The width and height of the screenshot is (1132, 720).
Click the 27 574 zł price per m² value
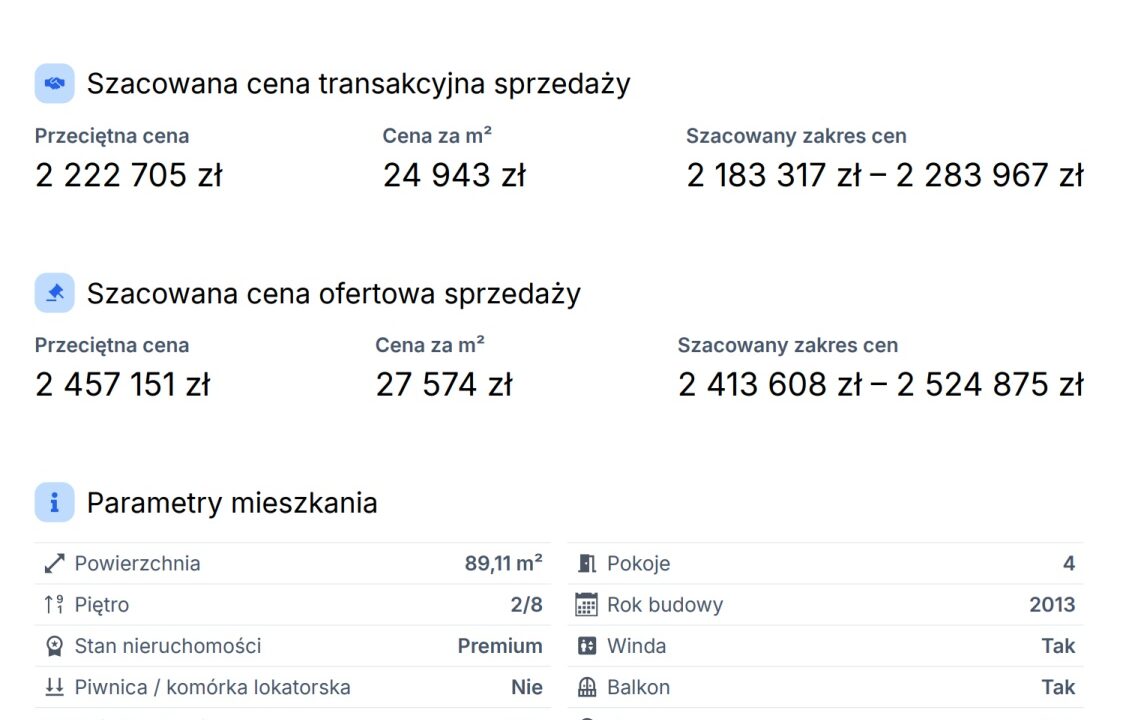(444, 385)
